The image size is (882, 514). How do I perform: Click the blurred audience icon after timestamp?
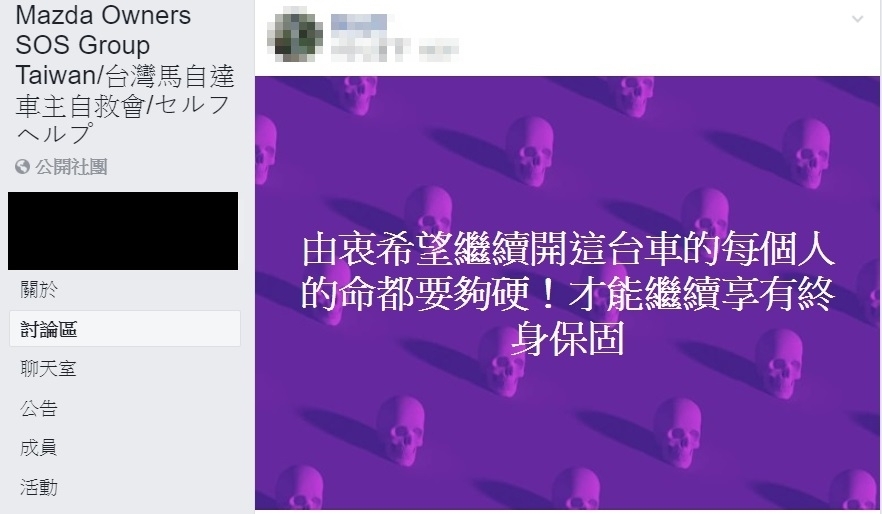tap(439, 49)
